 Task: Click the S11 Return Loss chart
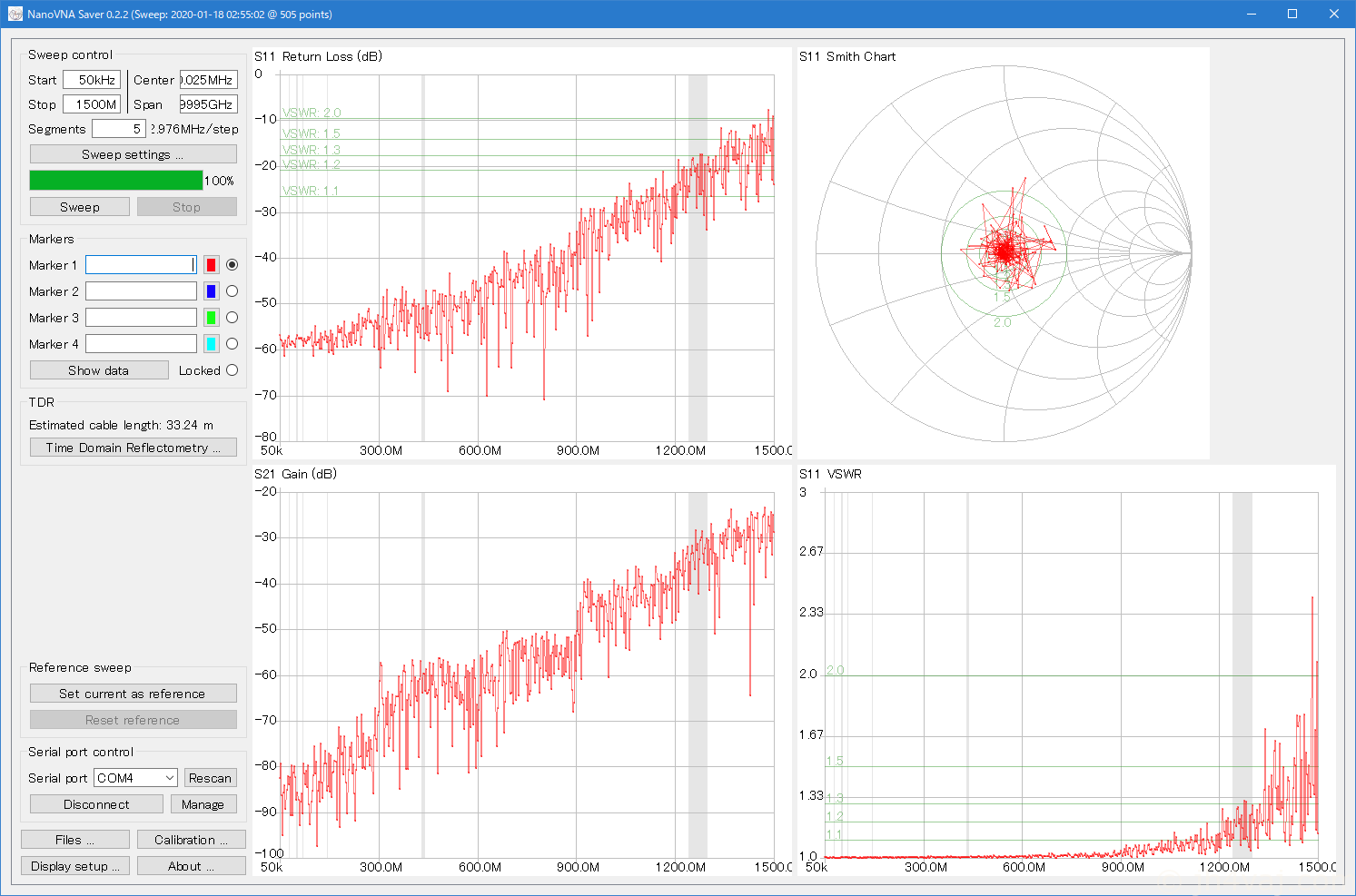point(522,254)
